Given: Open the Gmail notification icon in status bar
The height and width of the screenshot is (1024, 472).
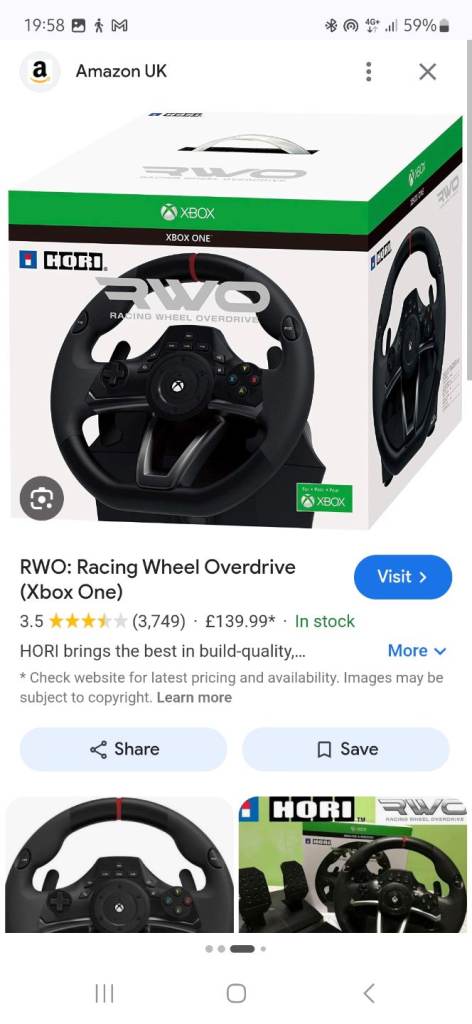Looking at the screenshot, I should (119, 25).
